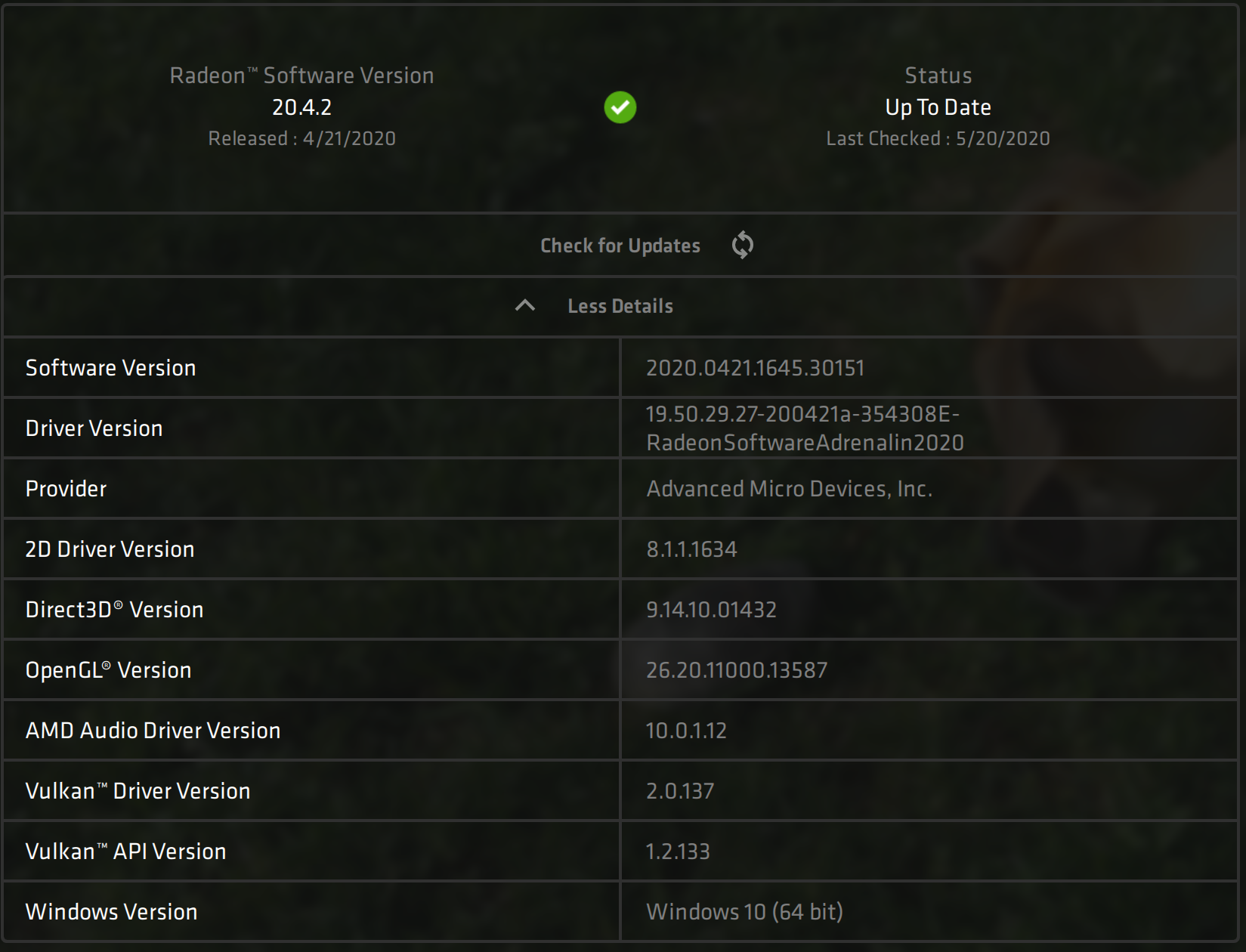The image size is (1246, 952).
Task: Select the Advanced Micro Devices, Inc. provider value
Action: pyautogui.click(x=789, y=489)
